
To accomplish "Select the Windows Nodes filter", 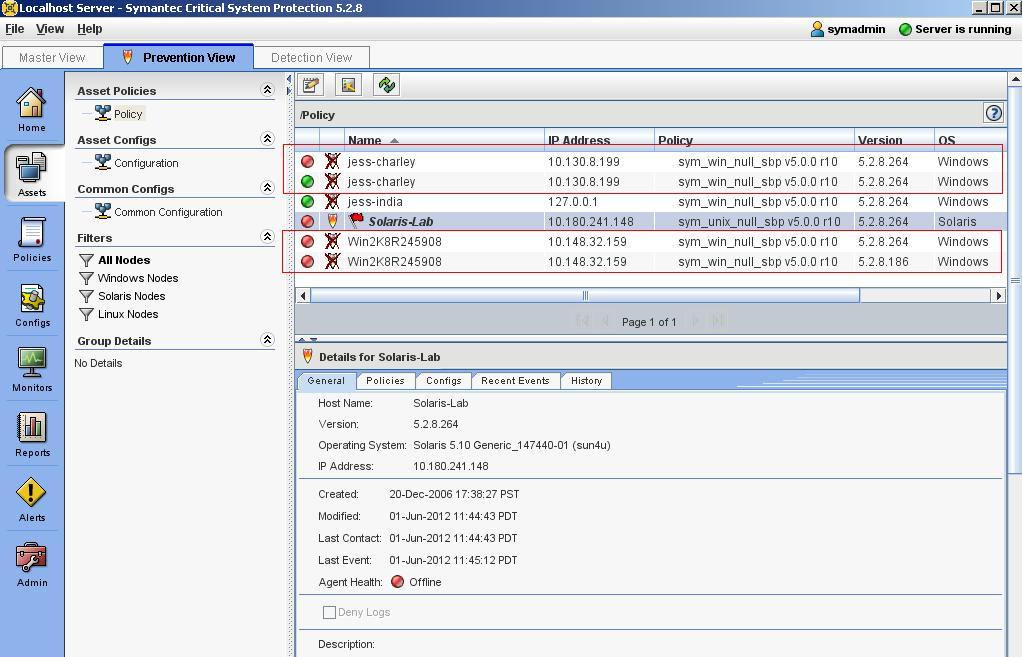I will point(138,278).
